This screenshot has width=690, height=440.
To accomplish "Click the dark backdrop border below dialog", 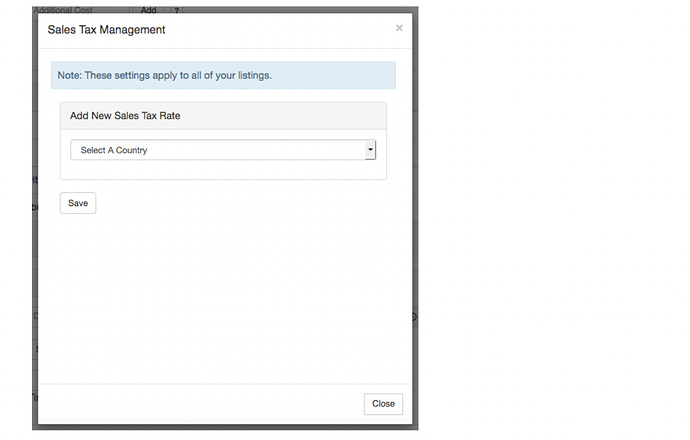I will pos(225,427).
